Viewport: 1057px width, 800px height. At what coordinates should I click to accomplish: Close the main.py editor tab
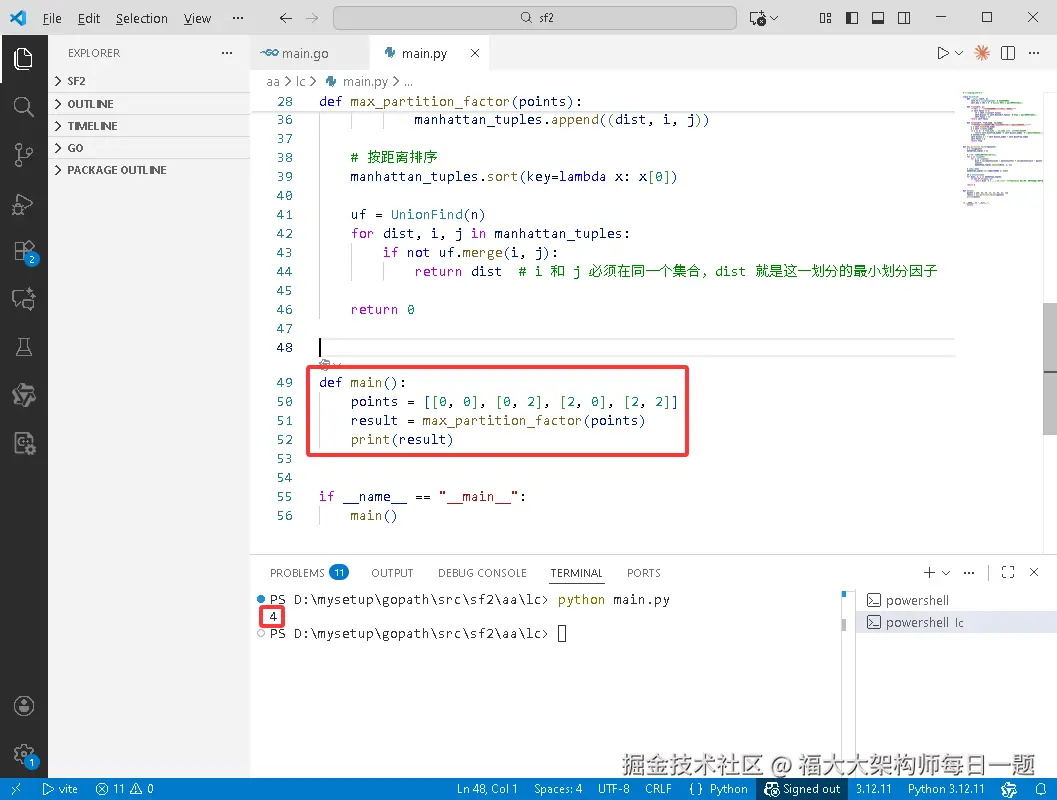[475, 53]
